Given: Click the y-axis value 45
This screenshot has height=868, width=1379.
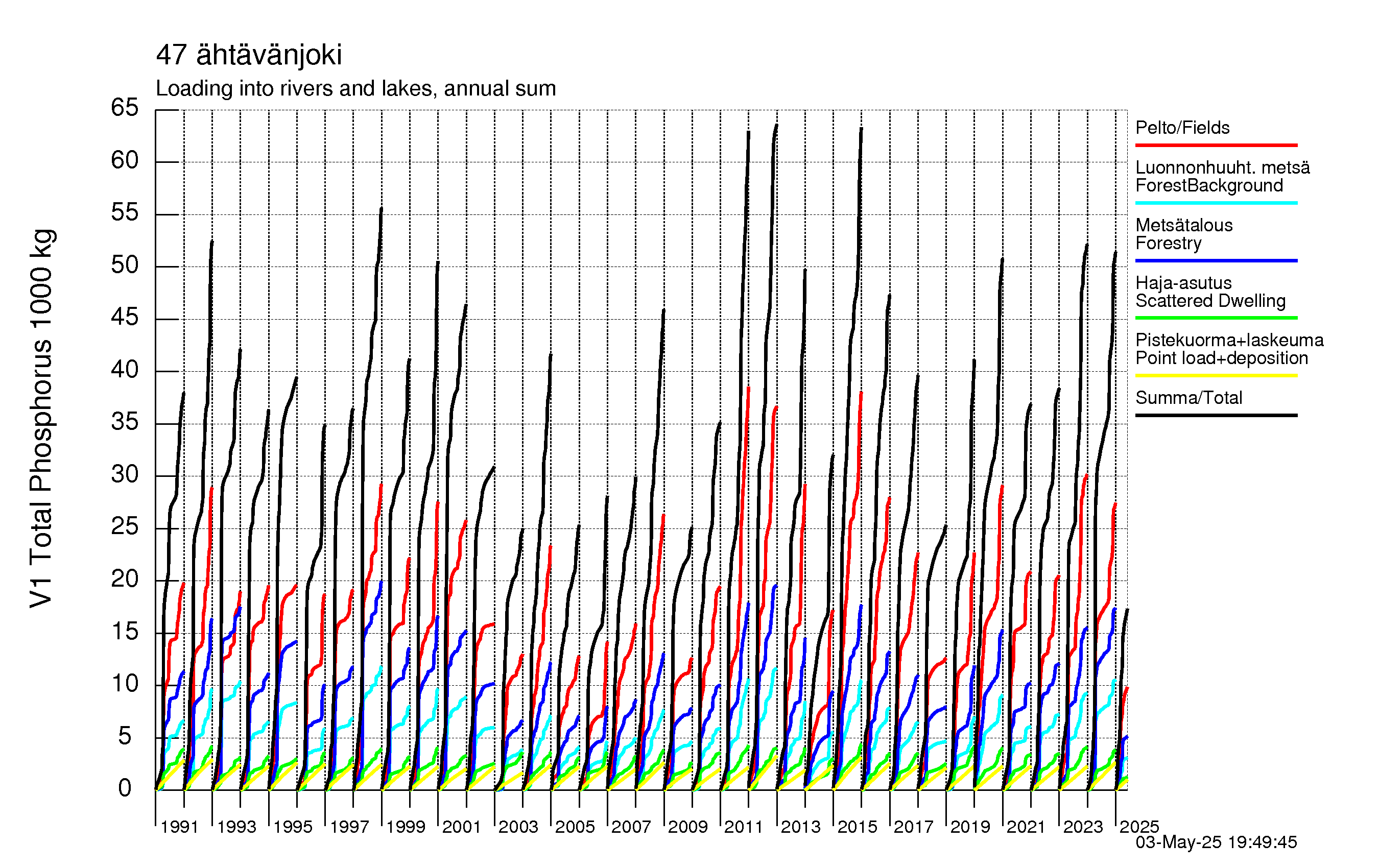Looking at the screenshot, I should click(x=125, y=317).
